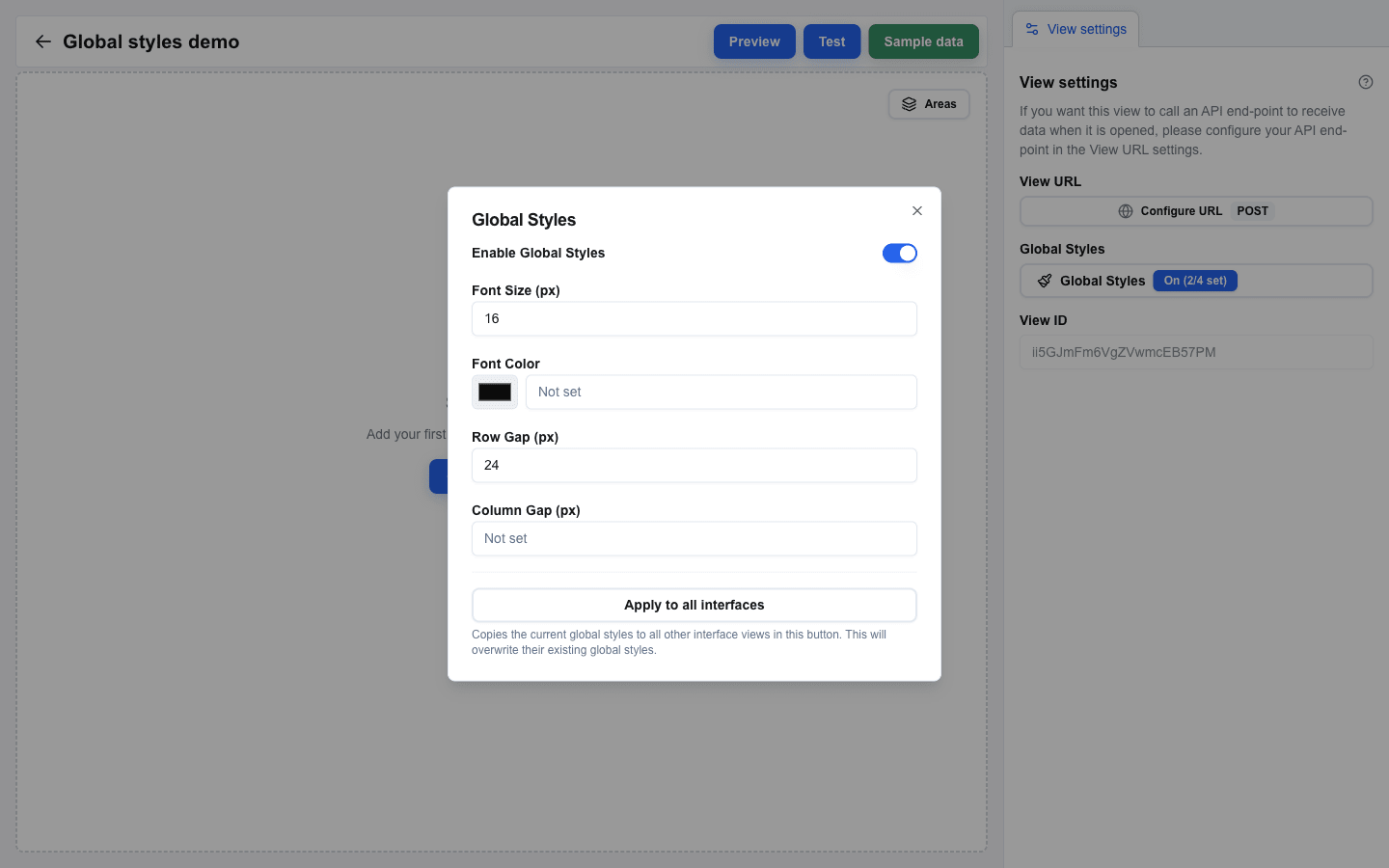This screenshot has height=868, width=1389.
Task: Open the Preview button
Action: click(x=754, y=41)
